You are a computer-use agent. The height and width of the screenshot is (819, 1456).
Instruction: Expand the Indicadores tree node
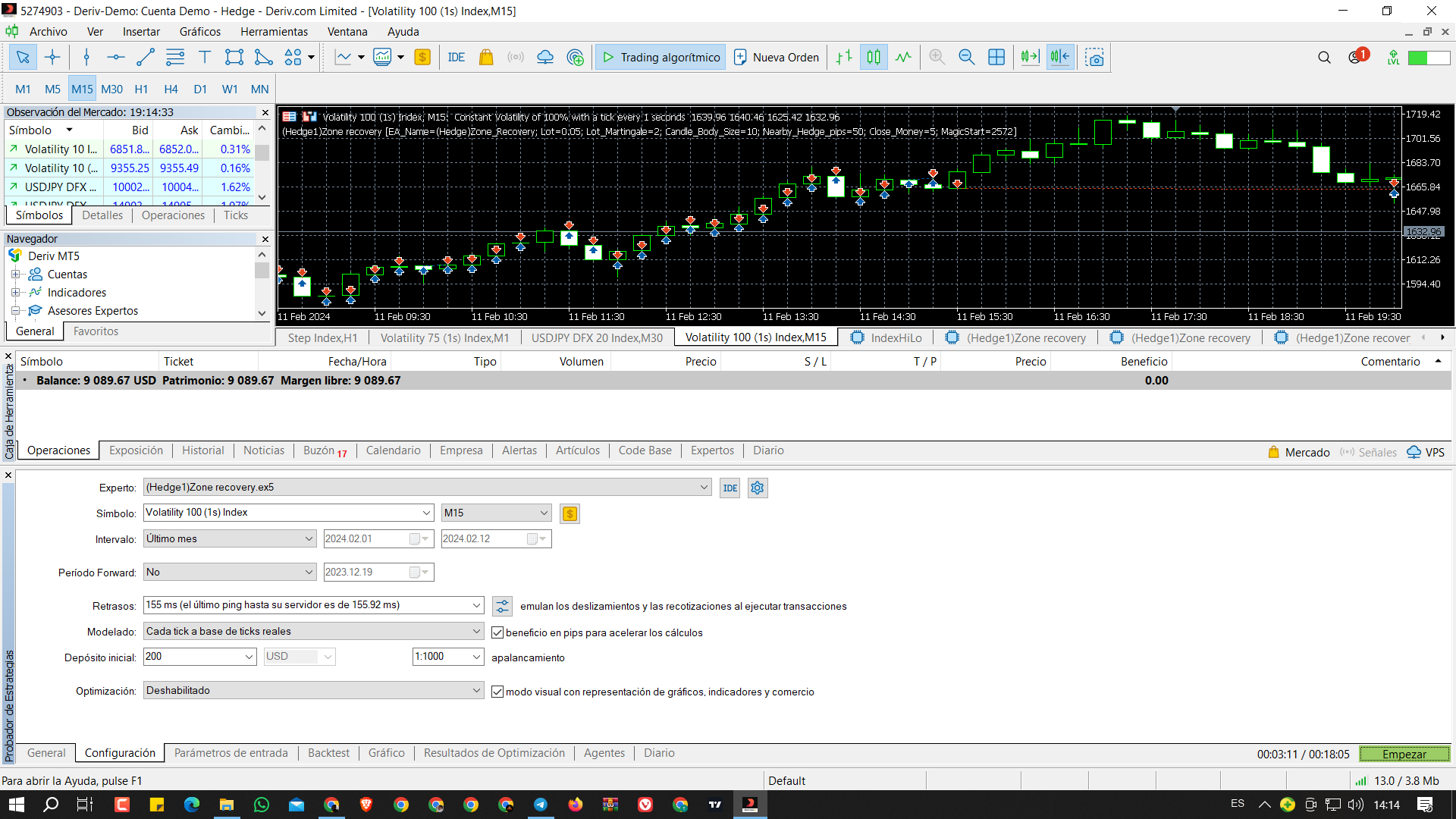pyautogui.click(x=15, y=293)
